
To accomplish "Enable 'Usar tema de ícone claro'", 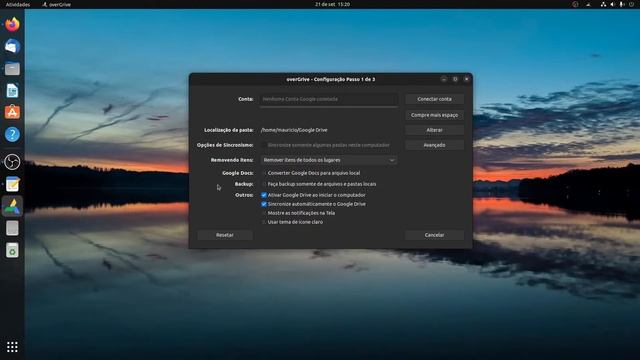I will [264, 222].
